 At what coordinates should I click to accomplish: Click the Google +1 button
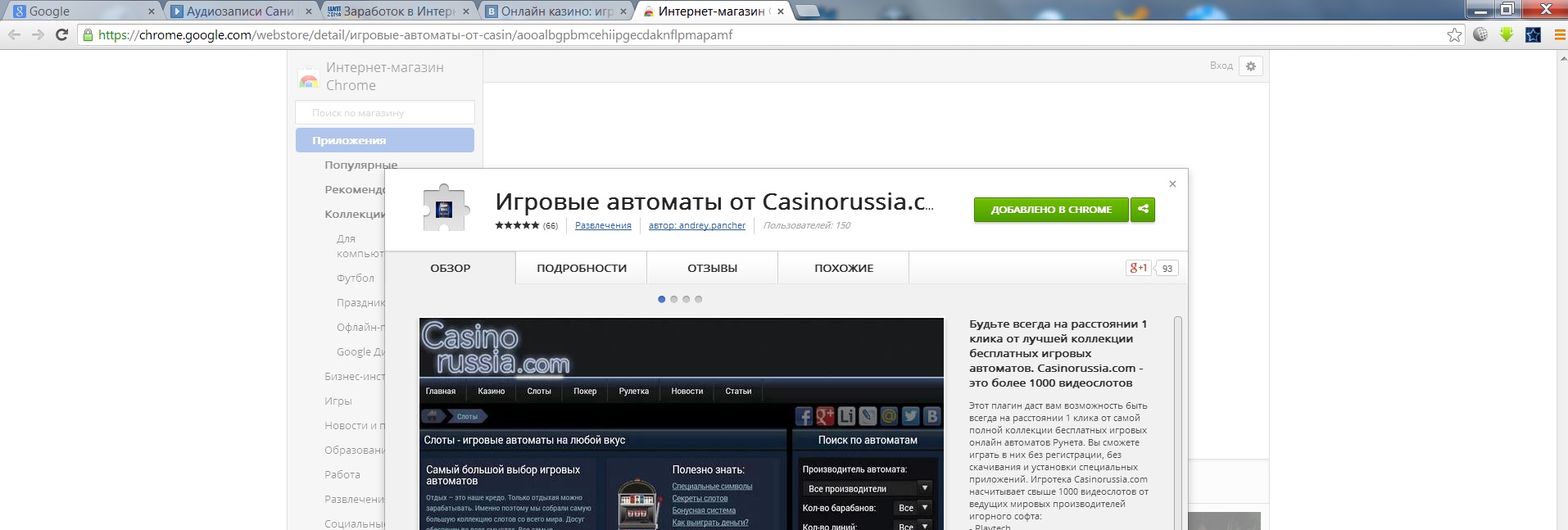1139,268
